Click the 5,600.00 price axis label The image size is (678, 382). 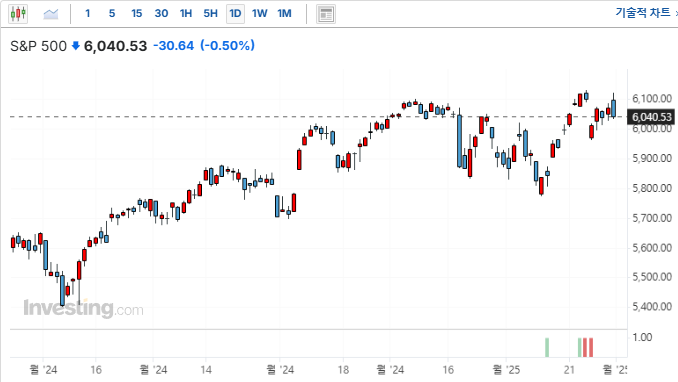pos(652,248)
